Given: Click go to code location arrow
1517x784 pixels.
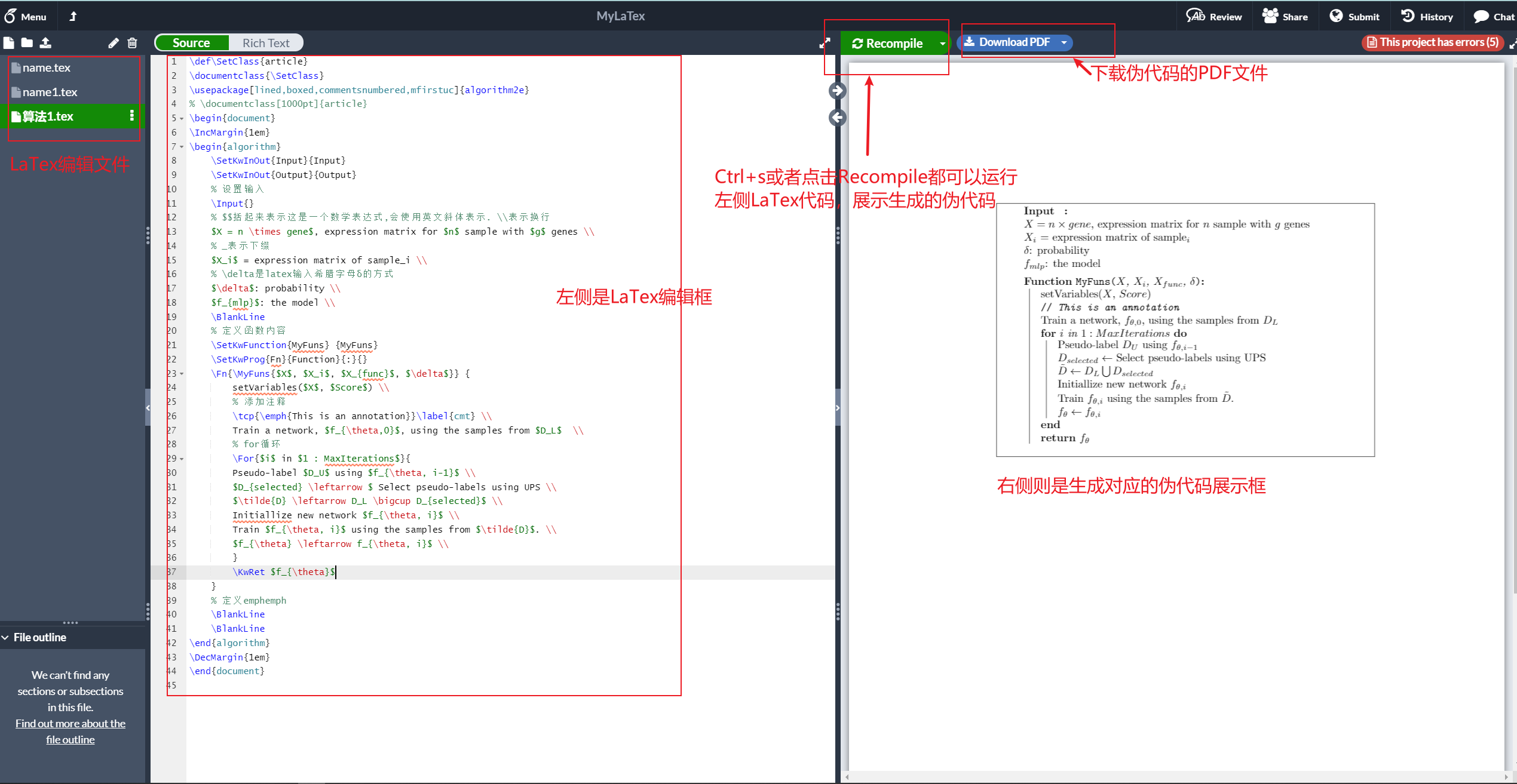Looking at the screenshot, I should tap(837, 118).
